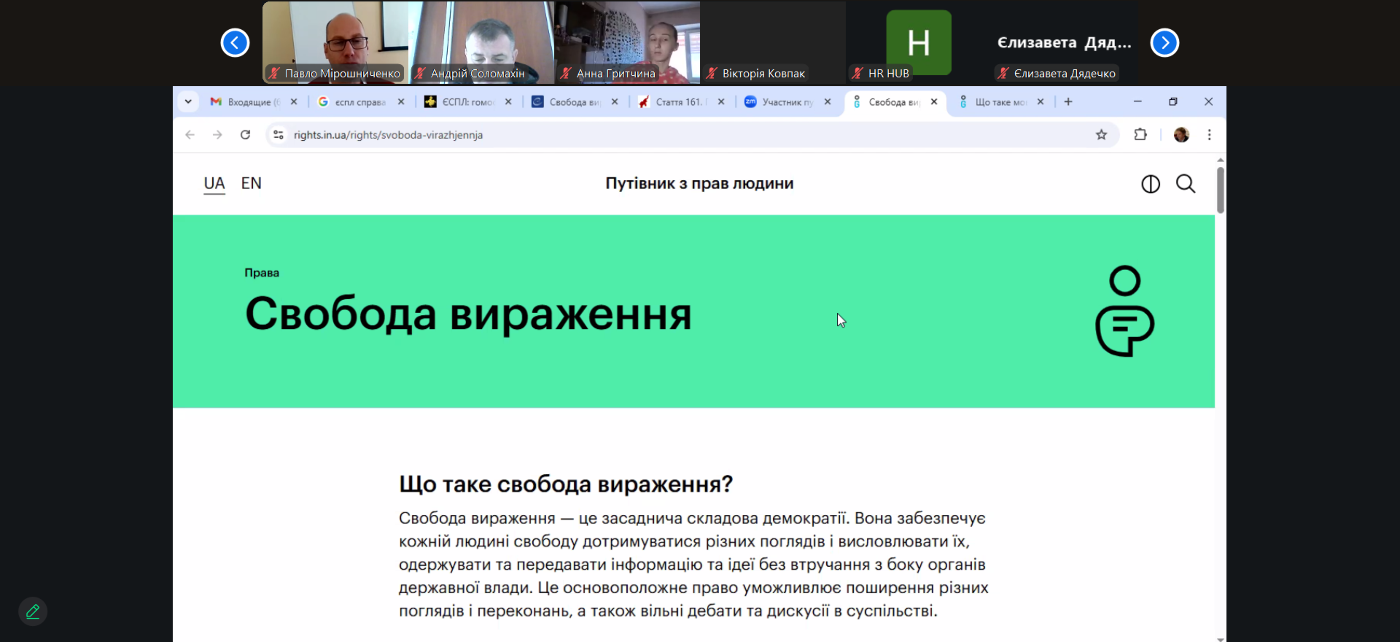1400x642 pixels.
Task: Open a new browser tab
Action: point(1068,102)
